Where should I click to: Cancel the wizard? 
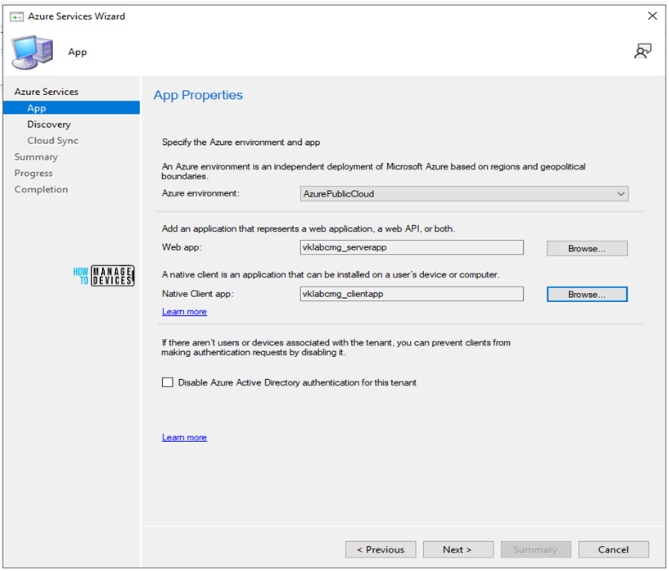coord(613,549)
